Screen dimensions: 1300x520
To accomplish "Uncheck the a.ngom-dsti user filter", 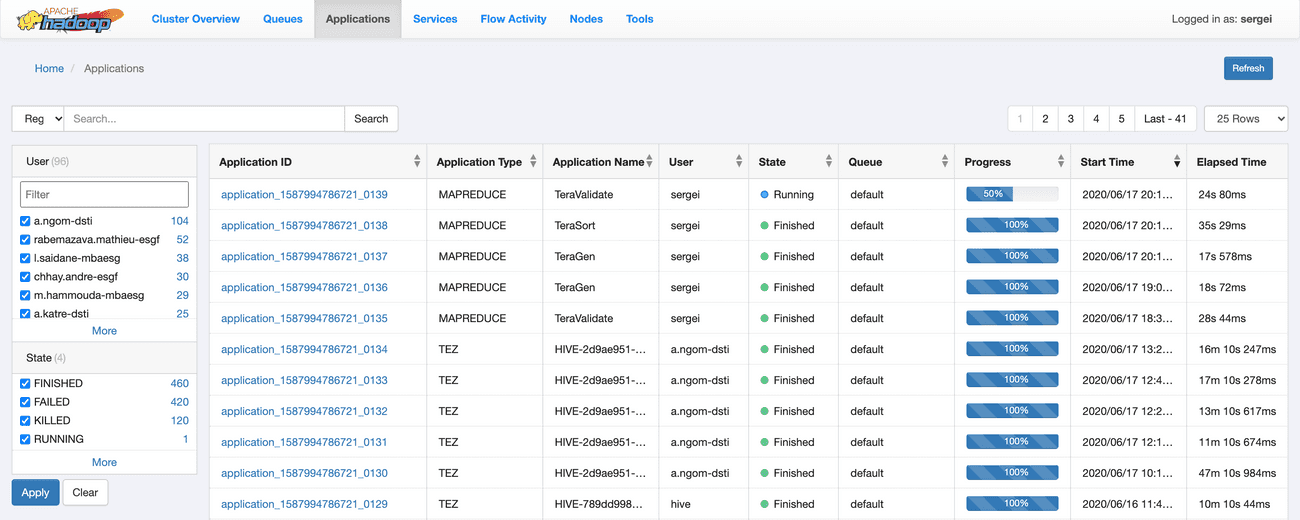I will [x=25, y=222].
